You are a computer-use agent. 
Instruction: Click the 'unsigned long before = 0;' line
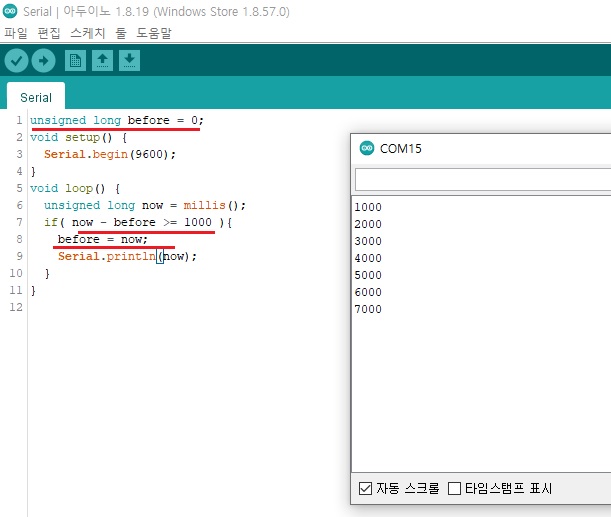point(117,120)
